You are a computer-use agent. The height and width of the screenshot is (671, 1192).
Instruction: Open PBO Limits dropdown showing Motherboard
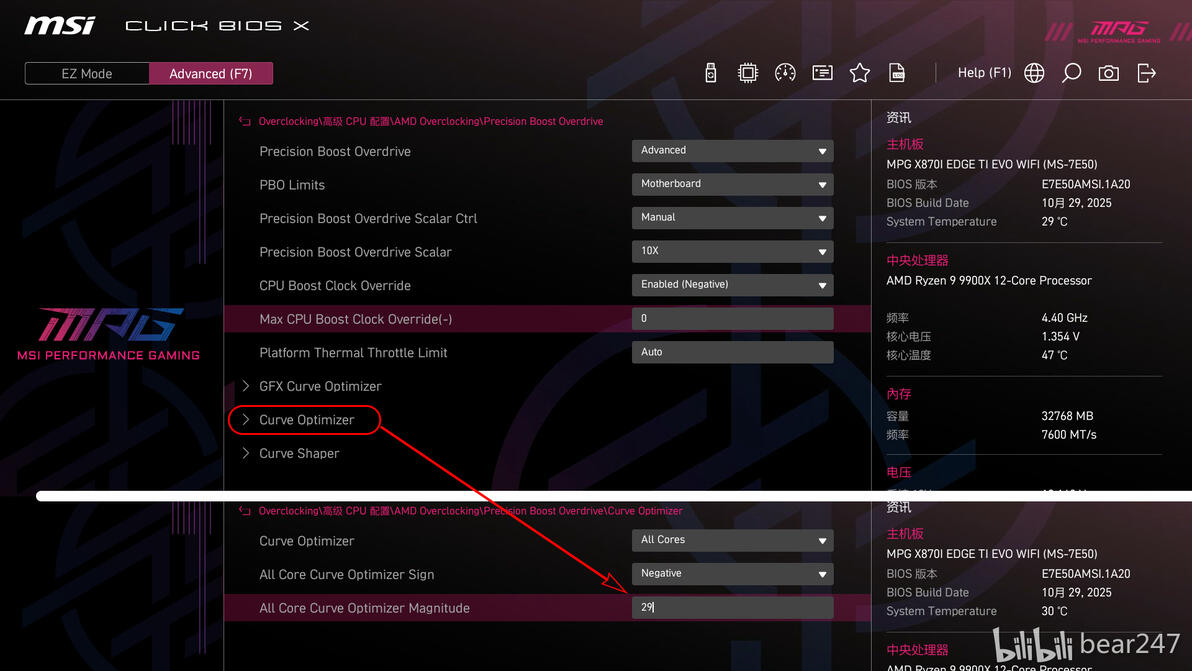click(732, 184)
